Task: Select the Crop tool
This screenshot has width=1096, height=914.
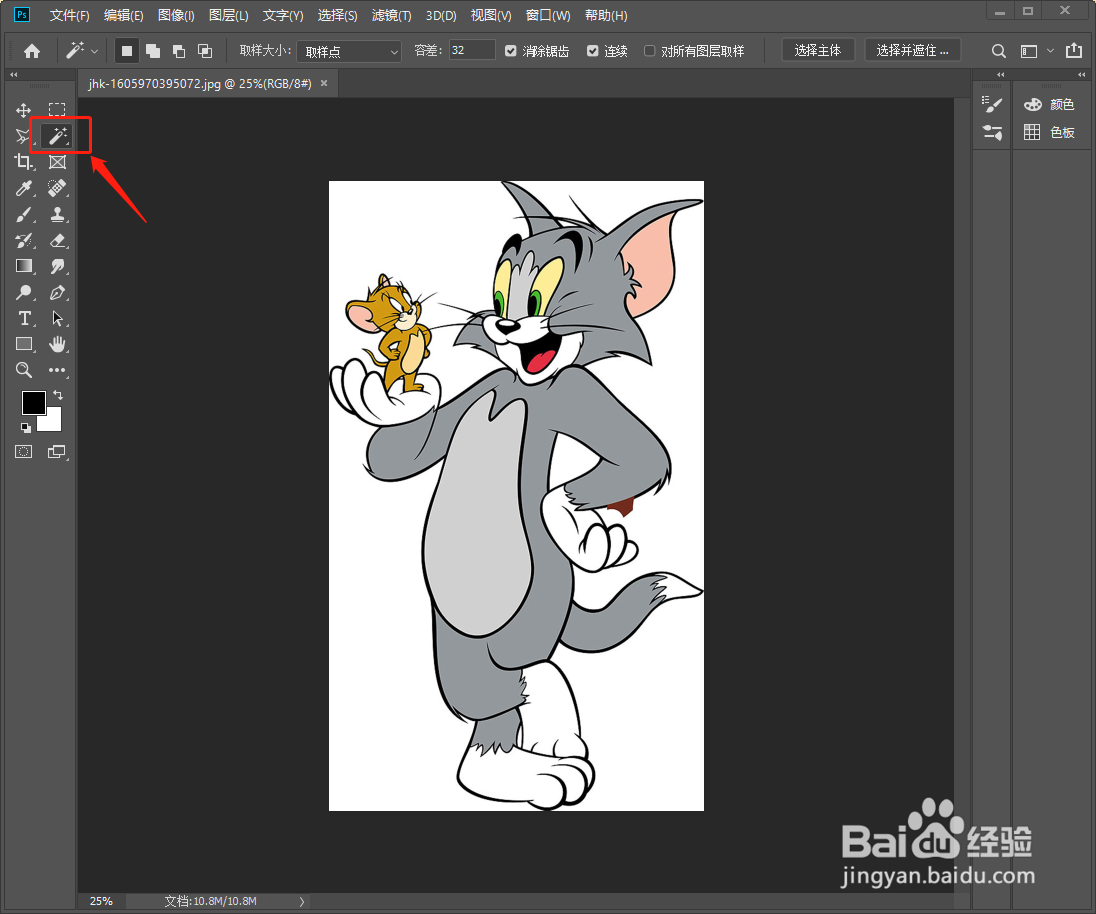Action: click(x=23, y=162)
